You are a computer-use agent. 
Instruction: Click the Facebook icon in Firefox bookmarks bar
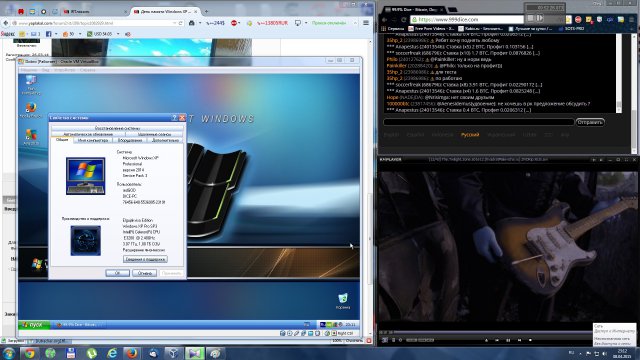(x=48, y=34)
